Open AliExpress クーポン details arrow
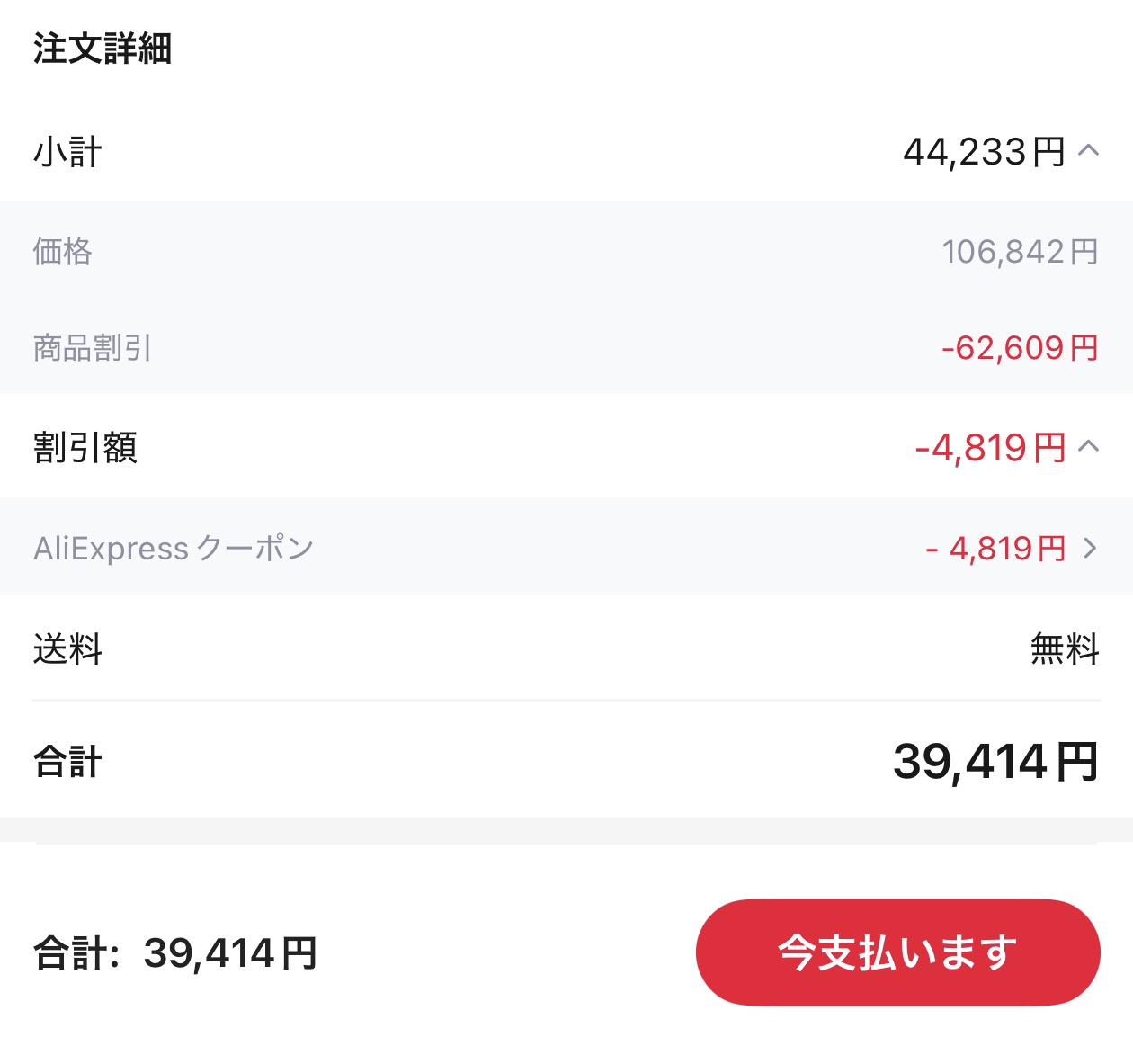 (x=1091, y=548)
